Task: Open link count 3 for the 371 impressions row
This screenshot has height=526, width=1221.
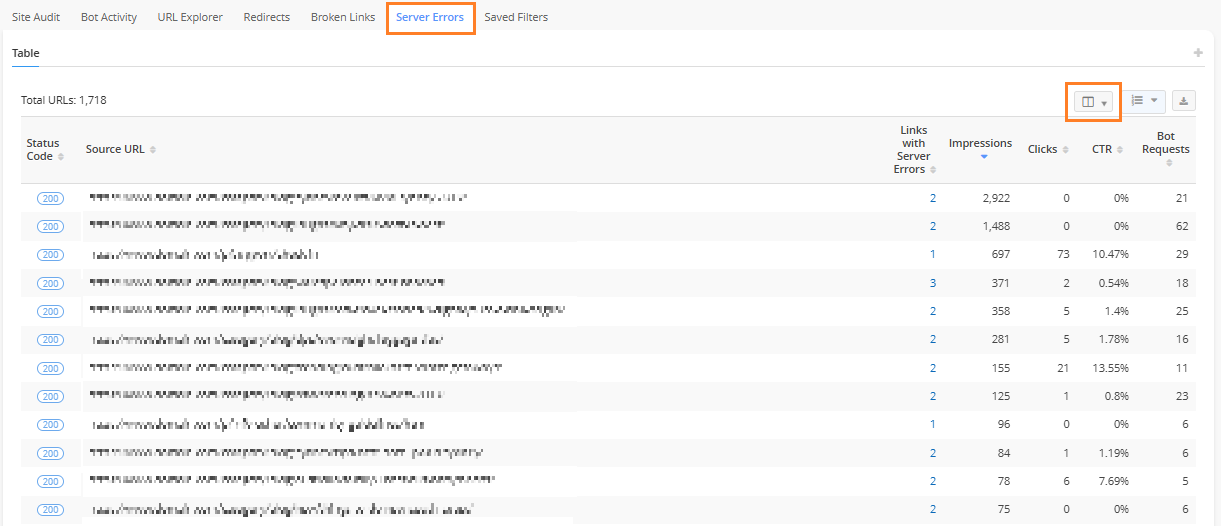Action: tap(933, 283)
